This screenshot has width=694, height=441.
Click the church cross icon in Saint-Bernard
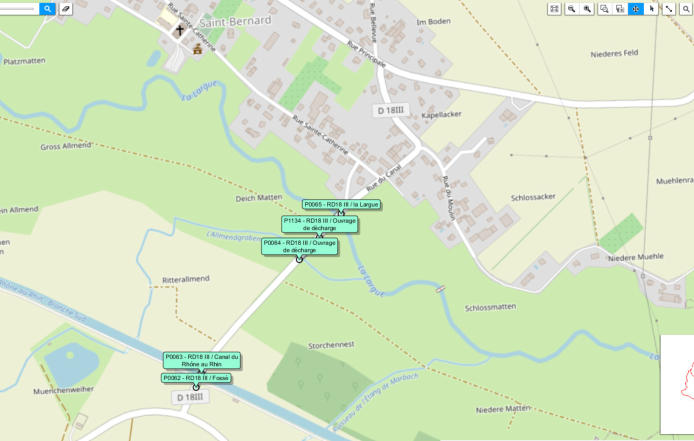180,31
